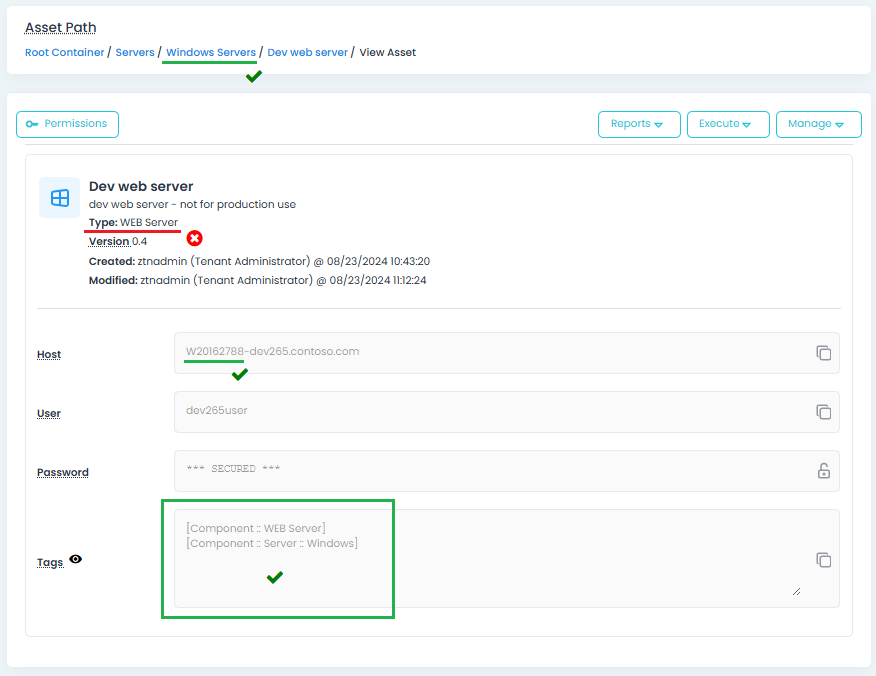Click the Windows asset type icon
This screenshot has height=676, width=876.
pyautogui.click(x=59, y=198)
